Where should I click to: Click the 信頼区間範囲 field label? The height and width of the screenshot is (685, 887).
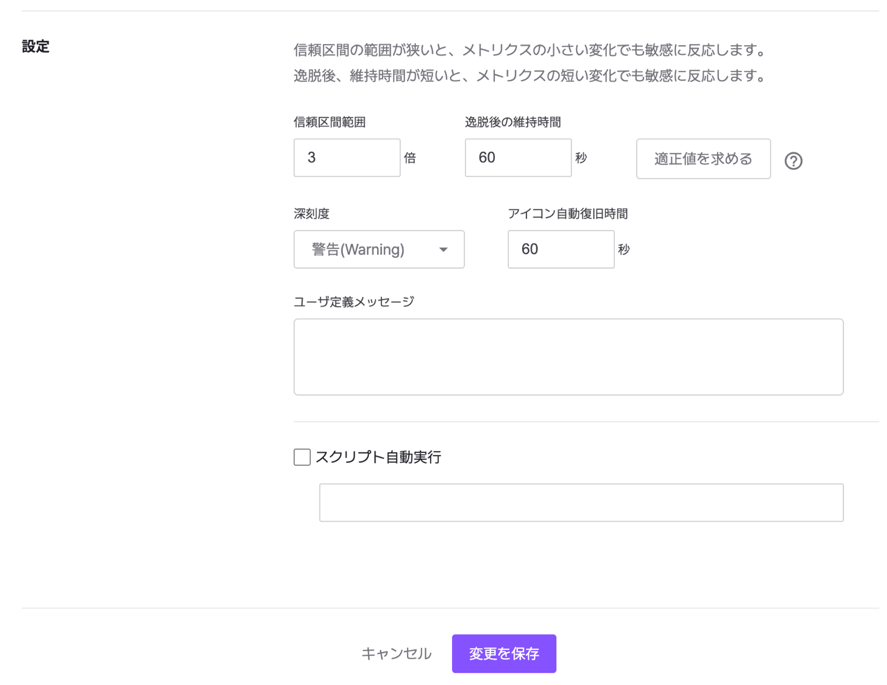pyautogui.click(x=329, y=122)
